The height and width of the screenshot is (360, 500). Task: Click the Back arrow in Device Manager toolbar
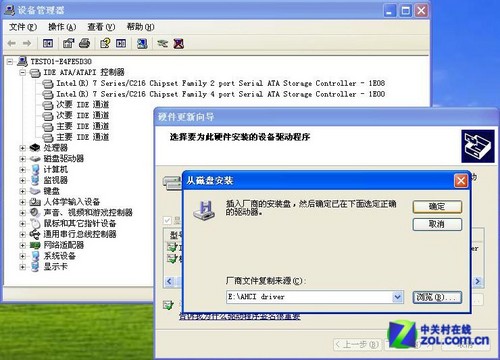[12, 43]
